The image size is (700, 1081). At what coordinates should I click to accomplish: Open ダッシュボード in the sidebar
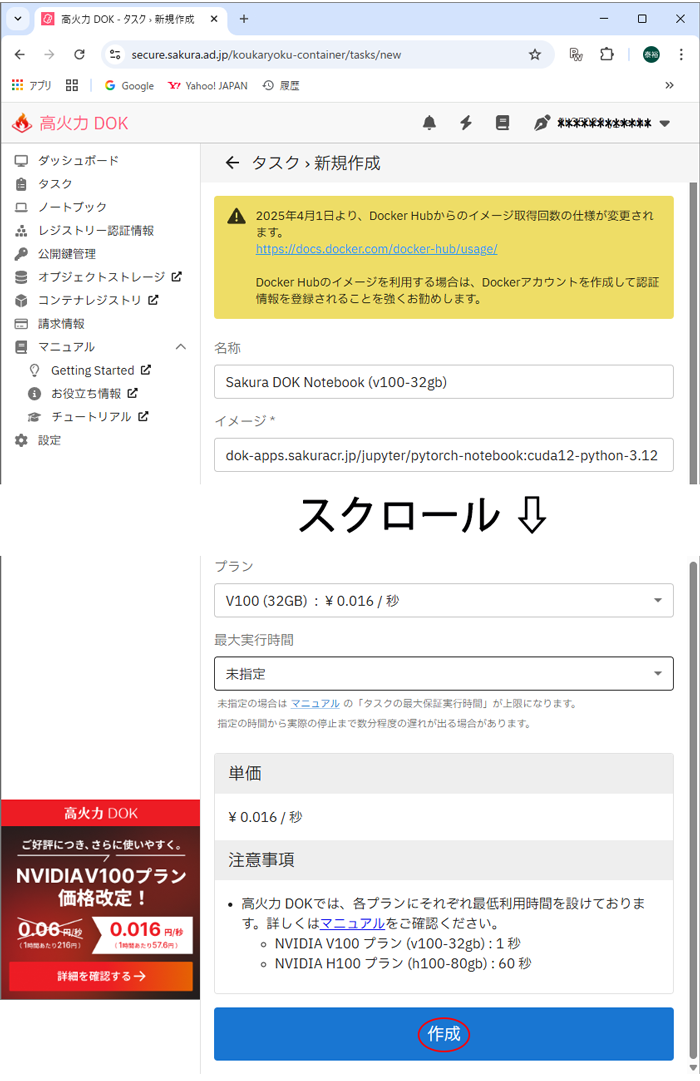(78, 161)
